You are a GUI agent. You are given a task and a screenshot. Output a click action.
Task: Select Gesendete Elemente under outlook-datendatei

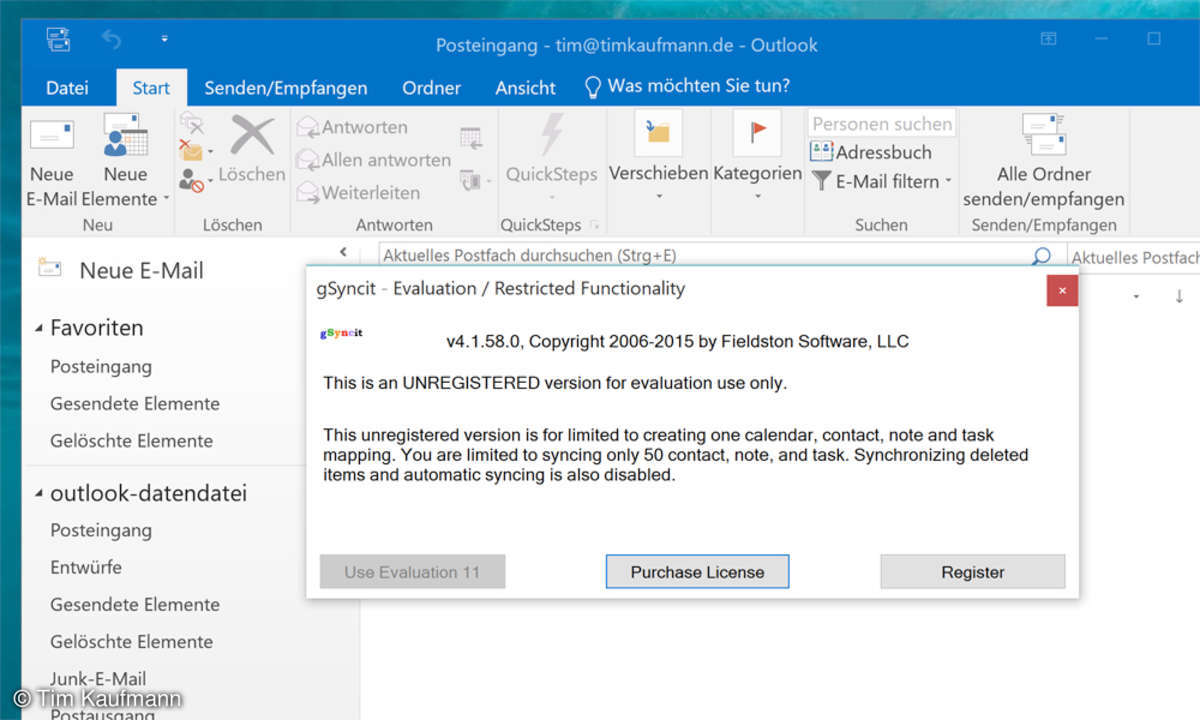(x=135, y=604)
